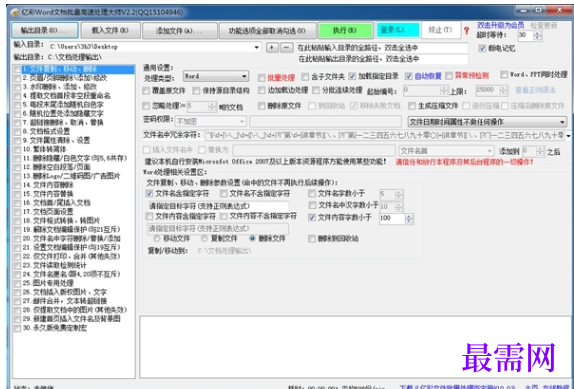Toggle the 文件名不含指定字符 checkbox

[x=224, y=193]
